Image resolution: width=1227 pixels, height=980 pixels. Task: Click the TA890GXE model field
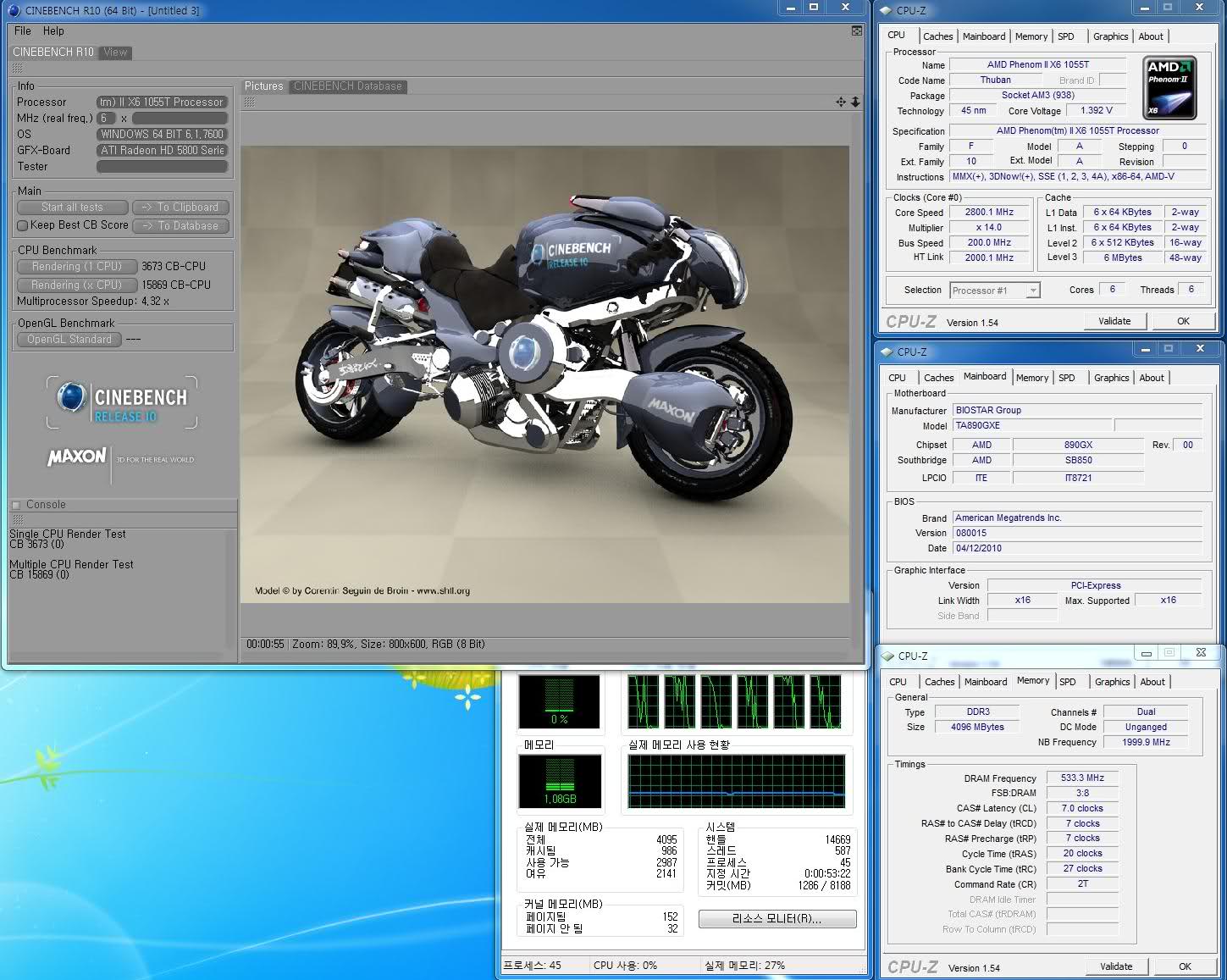pos(1031,425)
